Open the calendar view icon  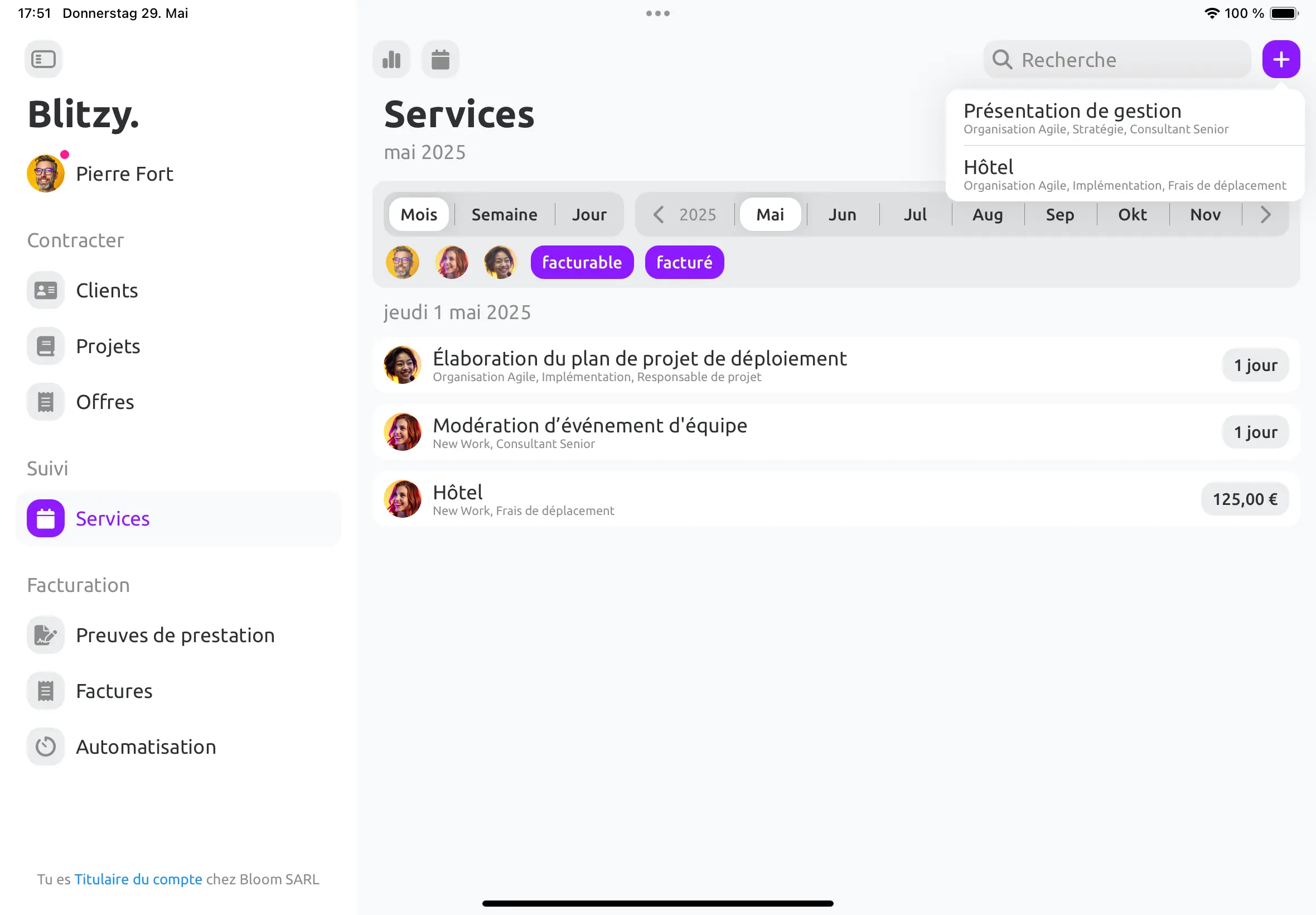tap(440, 59)
